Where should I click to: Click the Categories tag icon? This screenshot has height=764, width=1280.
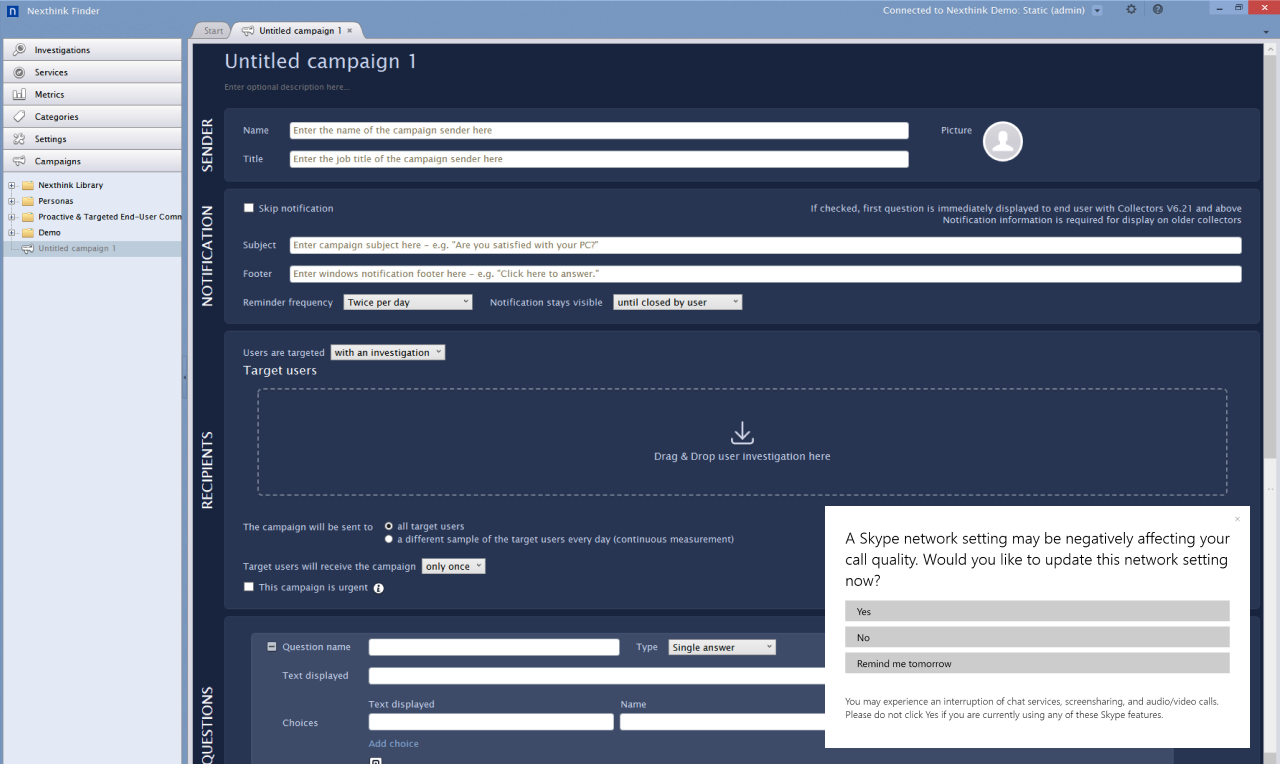[19, 117]
